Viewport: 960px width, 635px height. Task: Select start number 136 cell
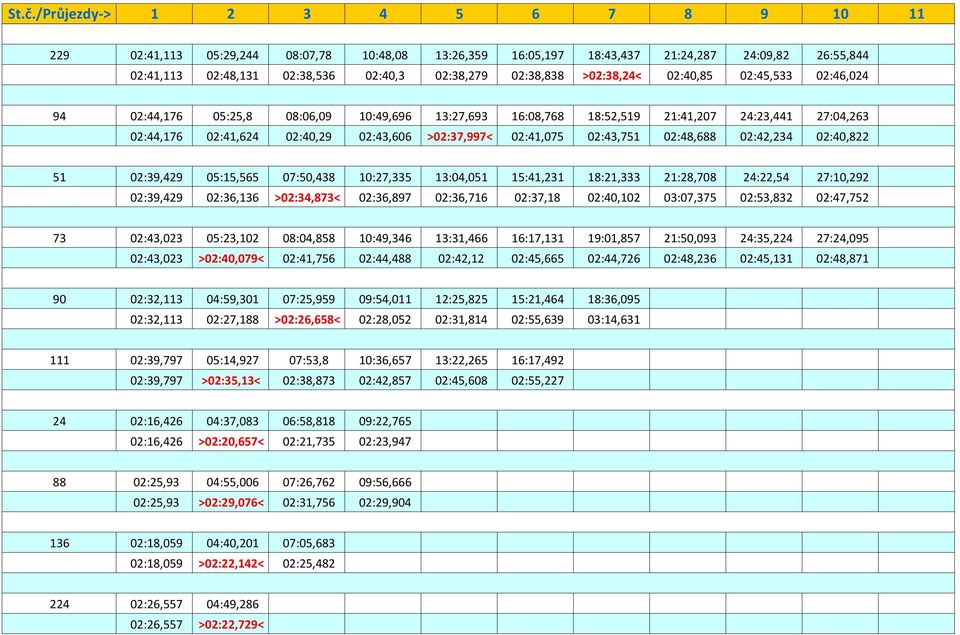(59, 543)
